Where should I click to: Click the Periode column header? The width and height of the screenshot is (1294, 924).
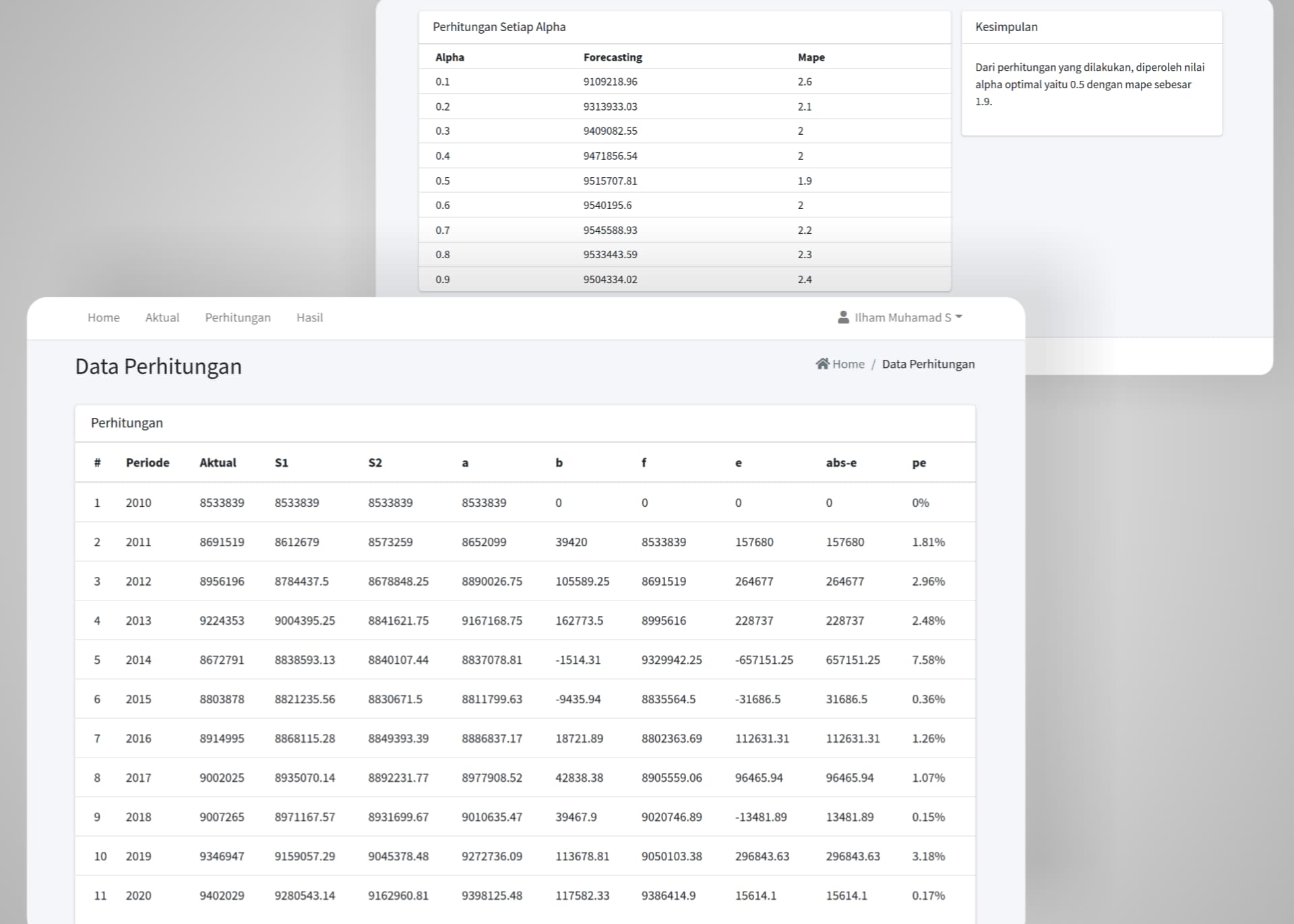[x=147, y=462]
